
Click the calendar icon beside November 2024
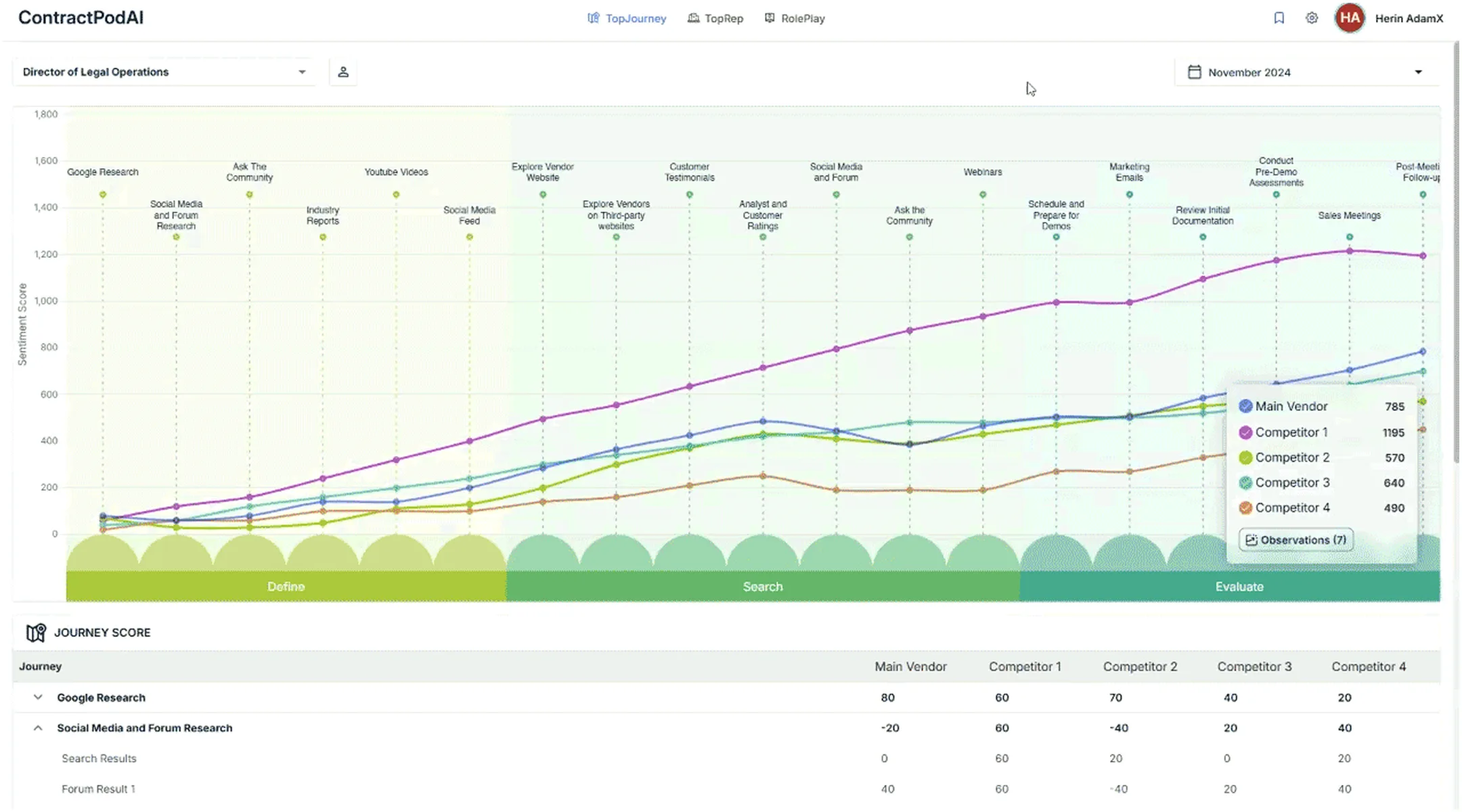(1195, 72)
